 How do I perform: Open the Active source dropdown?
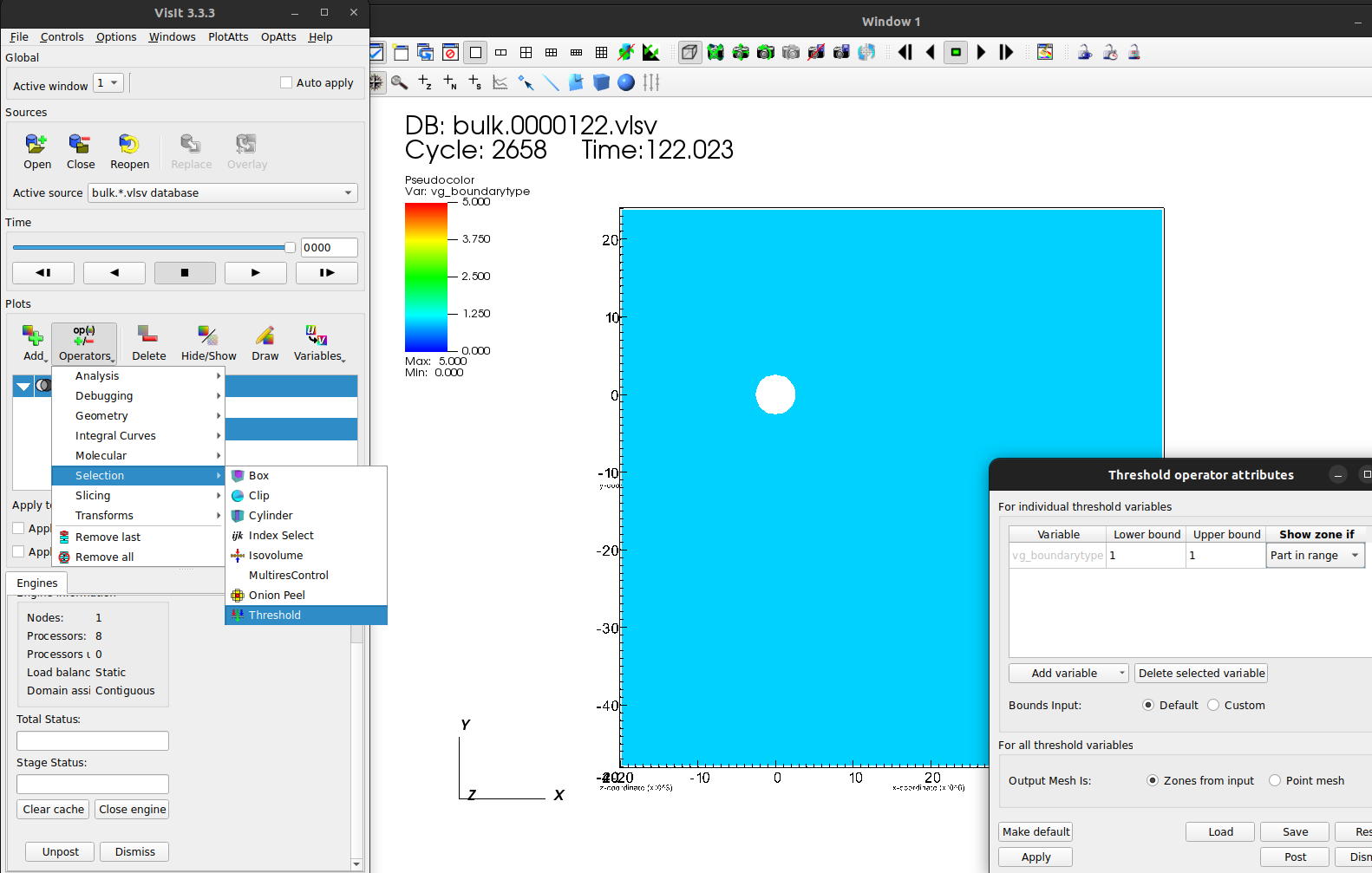pyautogui.click(x=223, y=193)
